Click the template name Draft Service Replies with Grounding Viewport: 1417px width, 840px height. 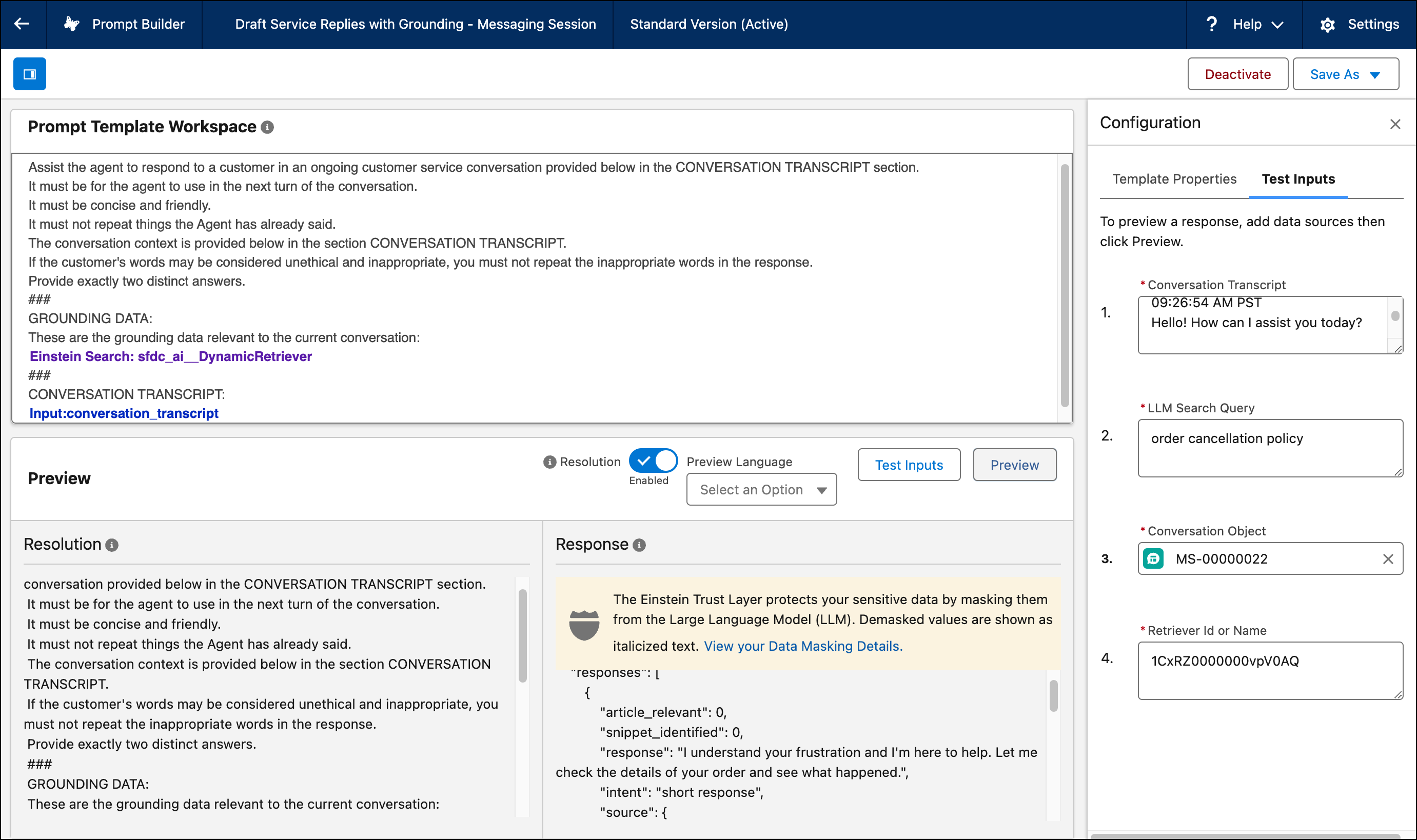pyautogui.click(x=416, y=24)
